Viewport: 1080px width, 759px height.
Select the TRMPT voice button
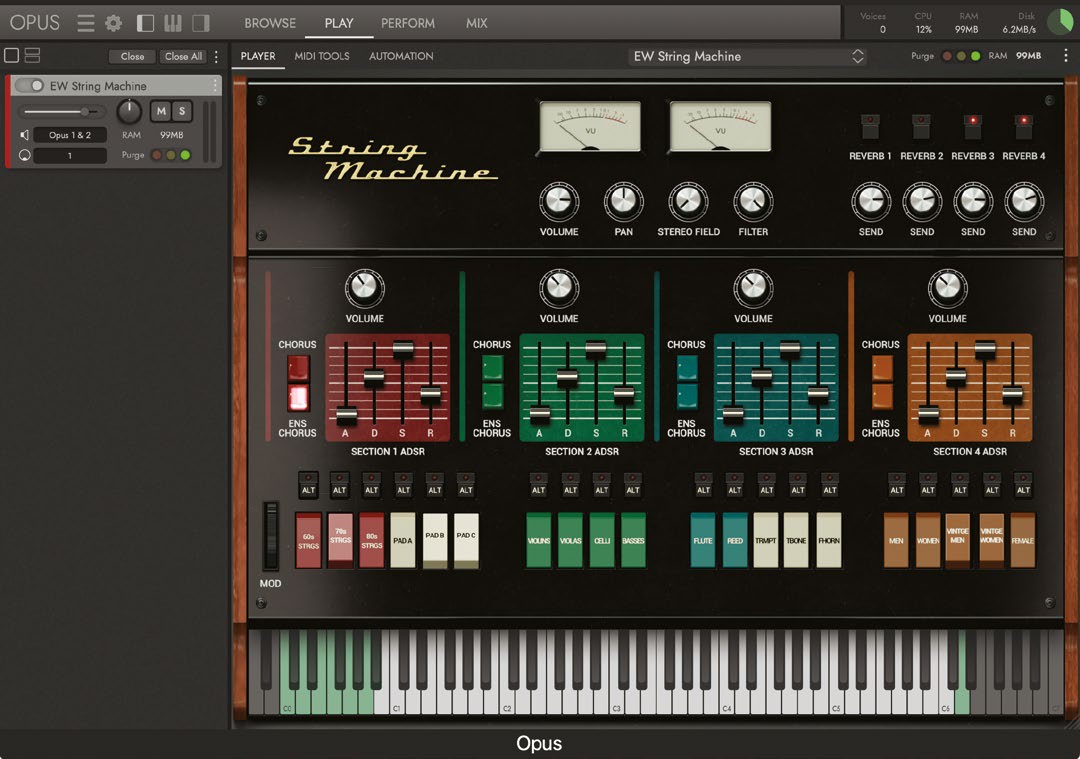[x=766, y=540]
